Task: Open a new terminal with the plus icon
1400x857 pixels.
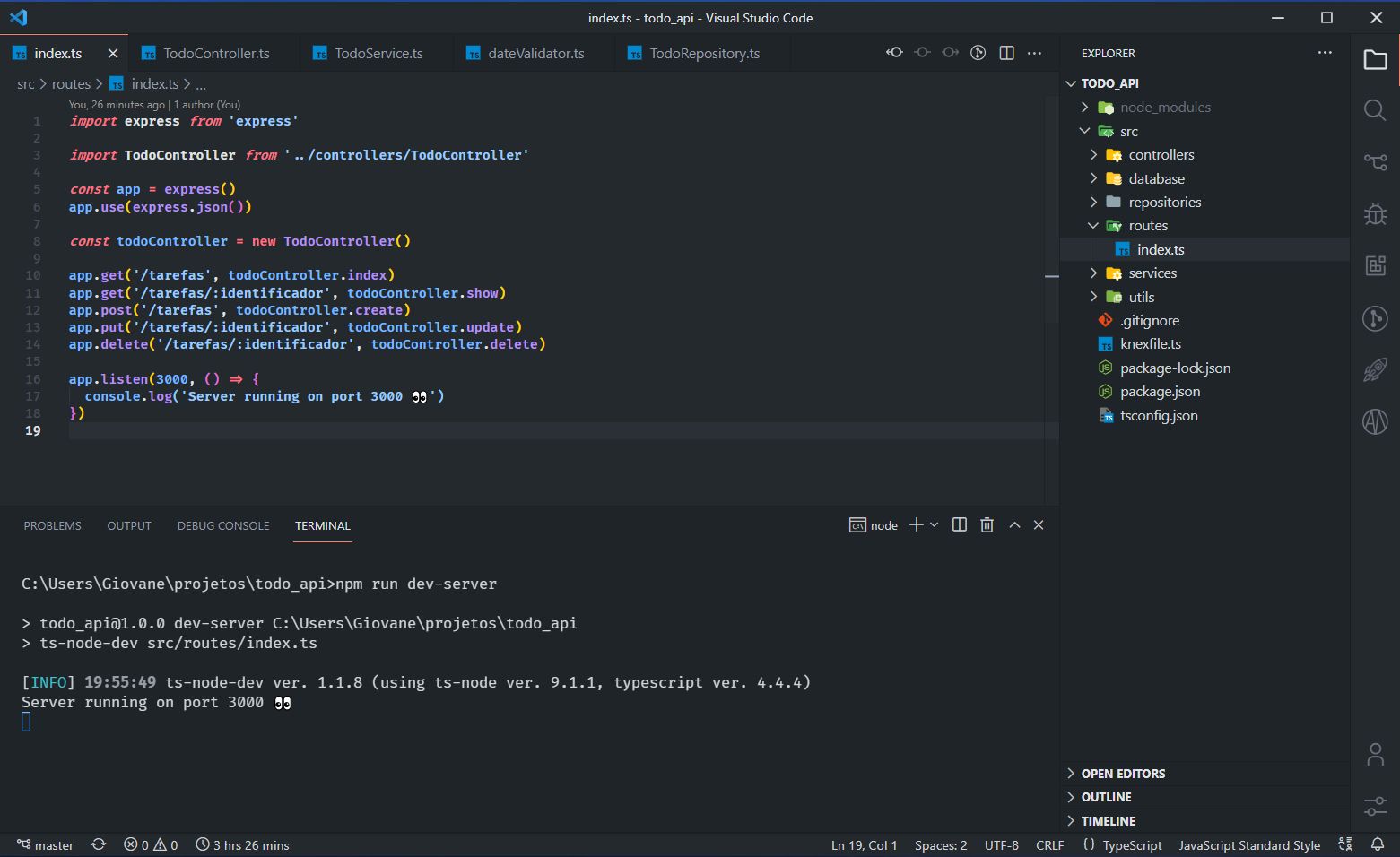Action: click(x=916, y=524)
